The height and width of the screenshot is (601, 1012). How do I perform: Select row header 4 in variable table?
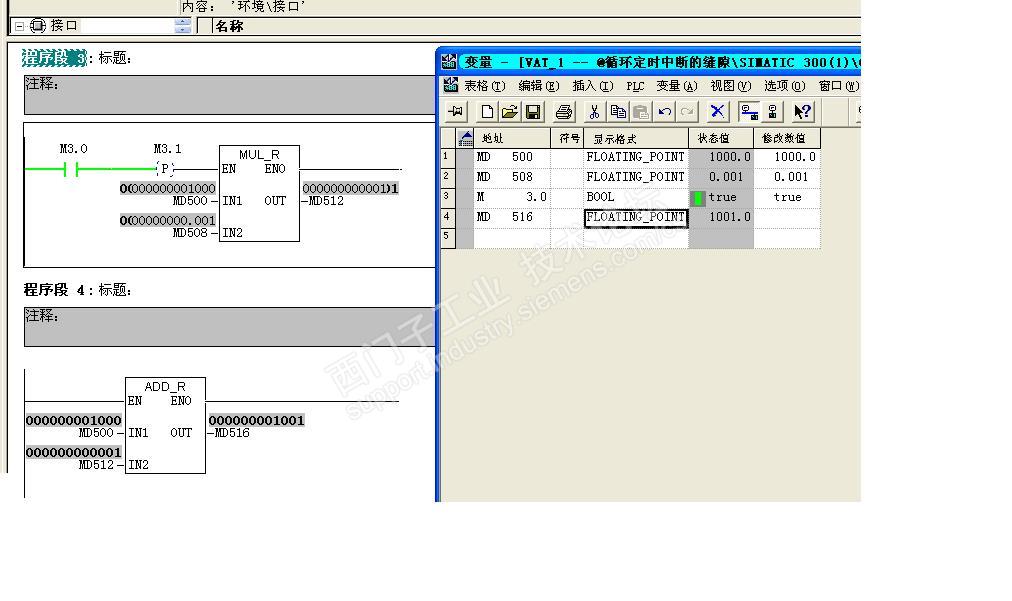(x=448, y=218)
